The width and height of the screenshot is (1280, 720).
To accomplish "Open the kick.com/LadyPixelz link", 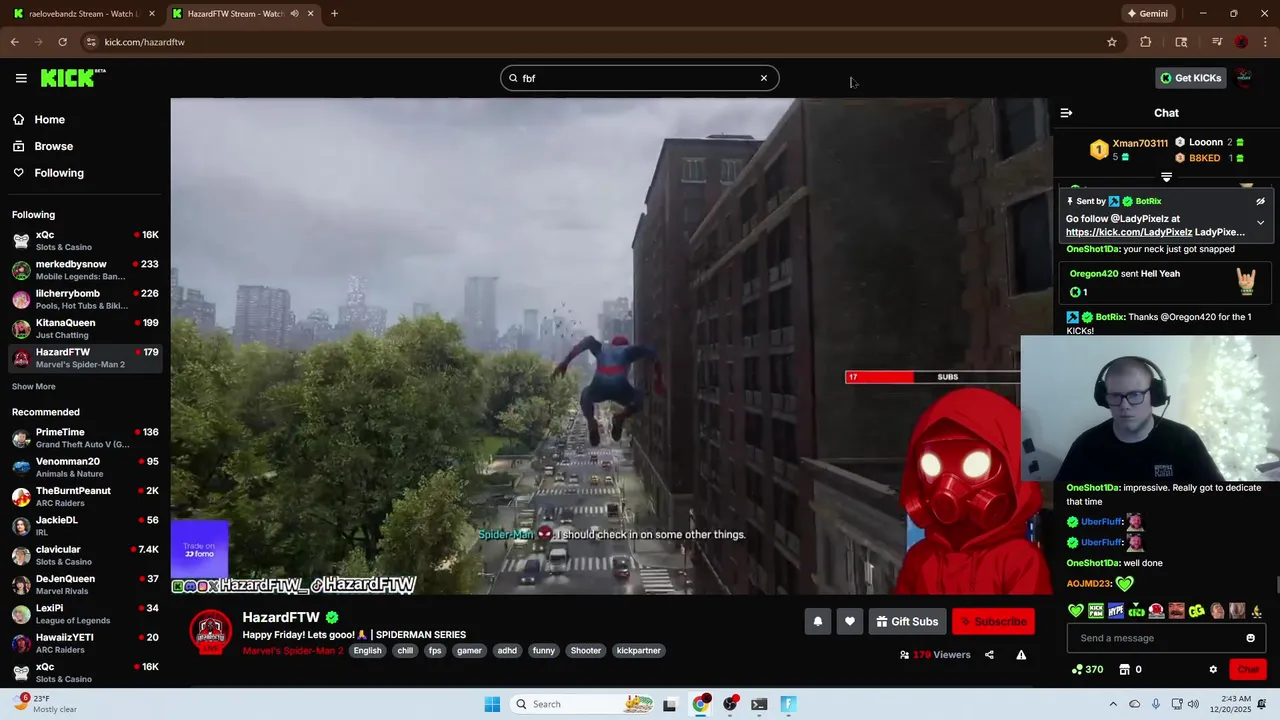I will [1129, 232].
